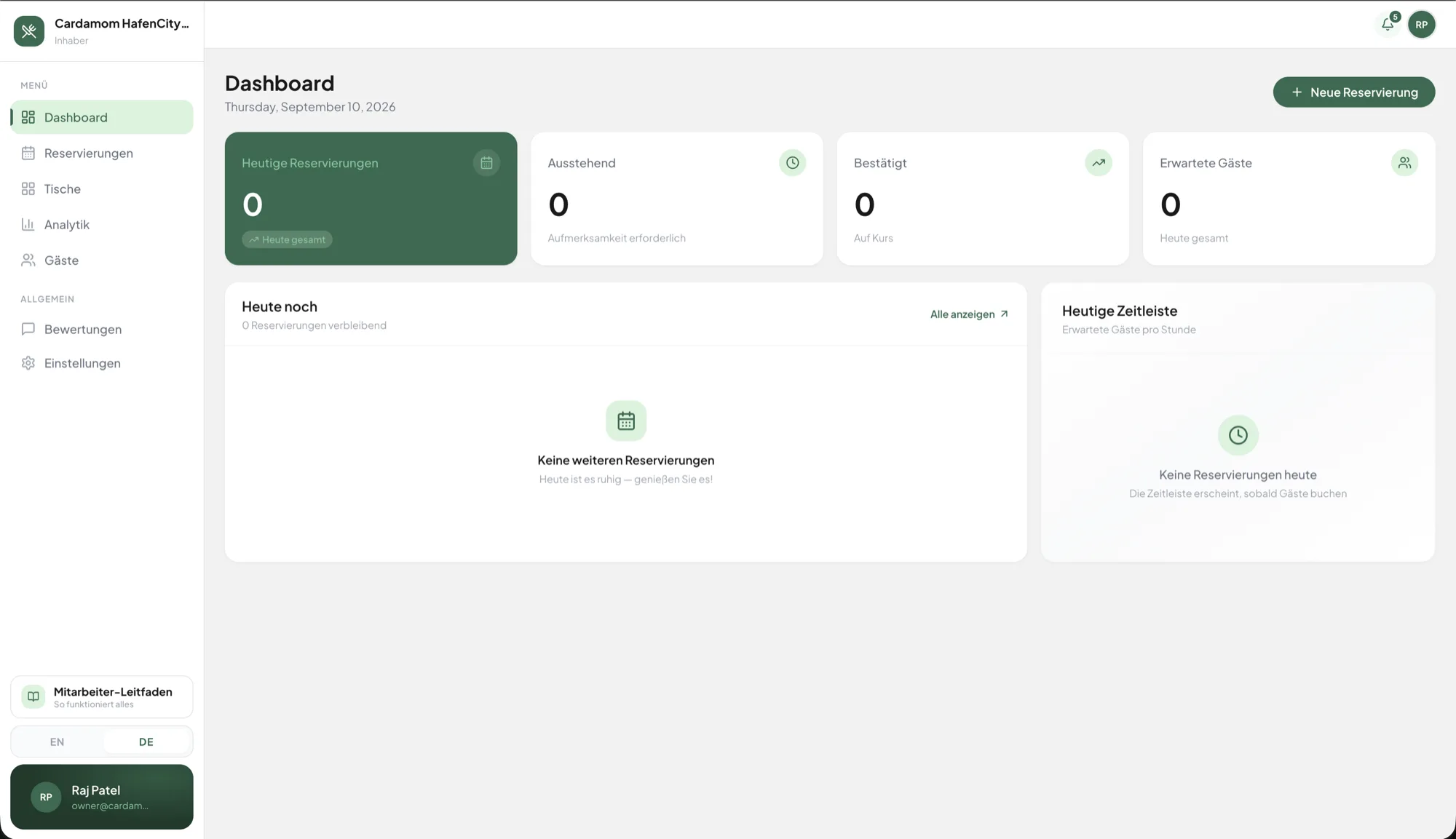This screenshot has height=839, width=1456.
Task: Click the Aufmerksamkeit erforderlich text
Action: coord(617,238)
